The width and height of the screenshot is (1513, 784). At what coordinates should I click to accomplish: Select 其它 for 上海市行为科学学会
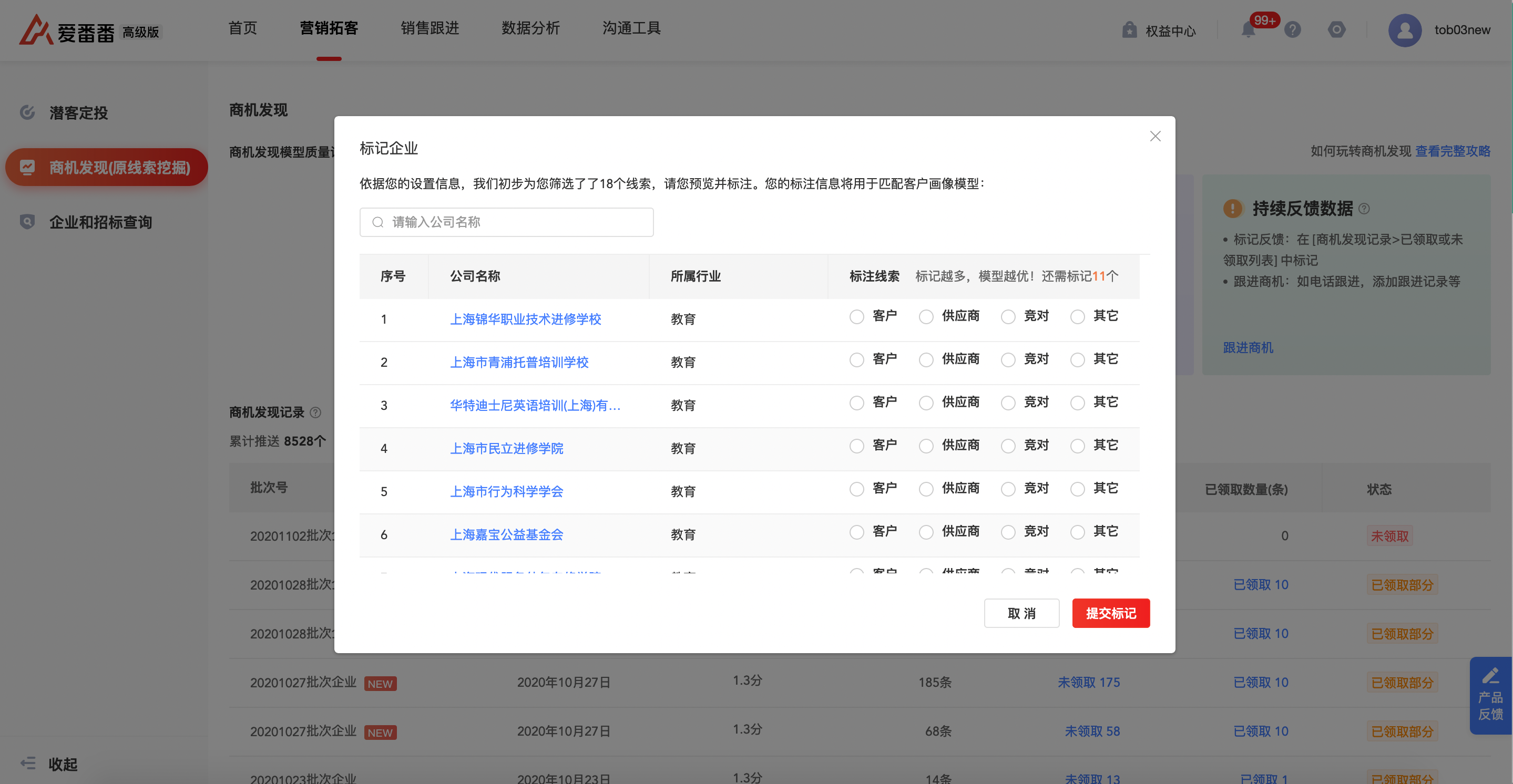point(1077,489)
